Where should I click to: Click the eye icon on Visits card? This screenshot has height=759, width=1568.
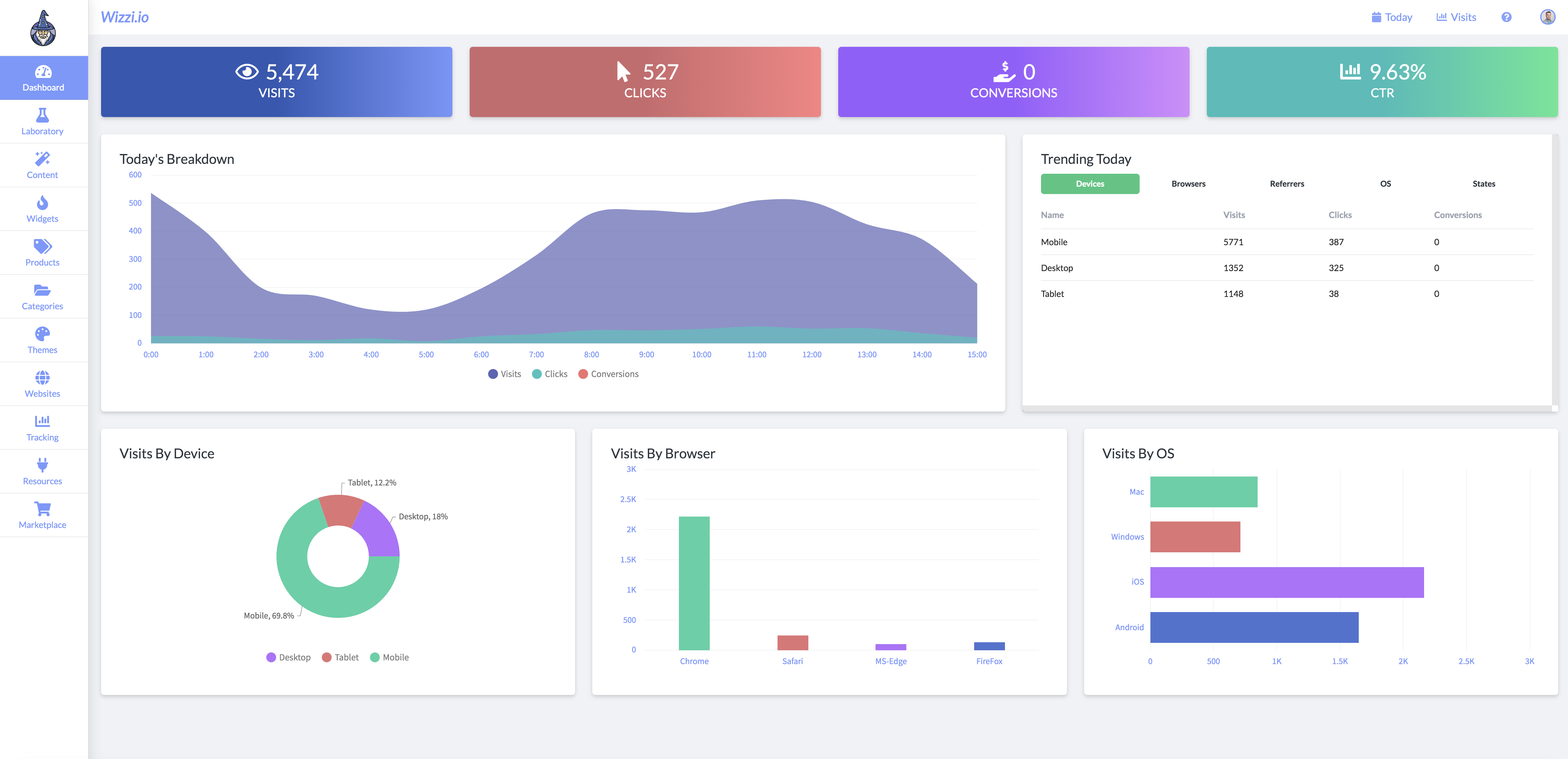[247, 72]
